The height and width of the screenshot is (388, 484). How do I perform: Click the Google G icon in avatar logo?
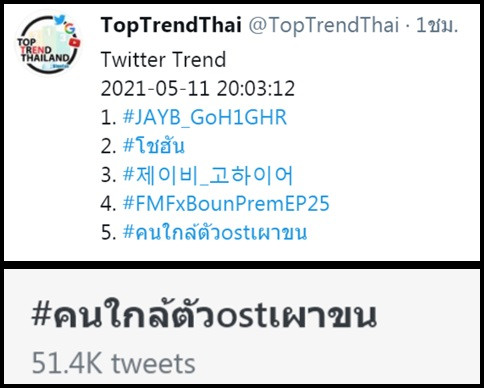[70, 29]
